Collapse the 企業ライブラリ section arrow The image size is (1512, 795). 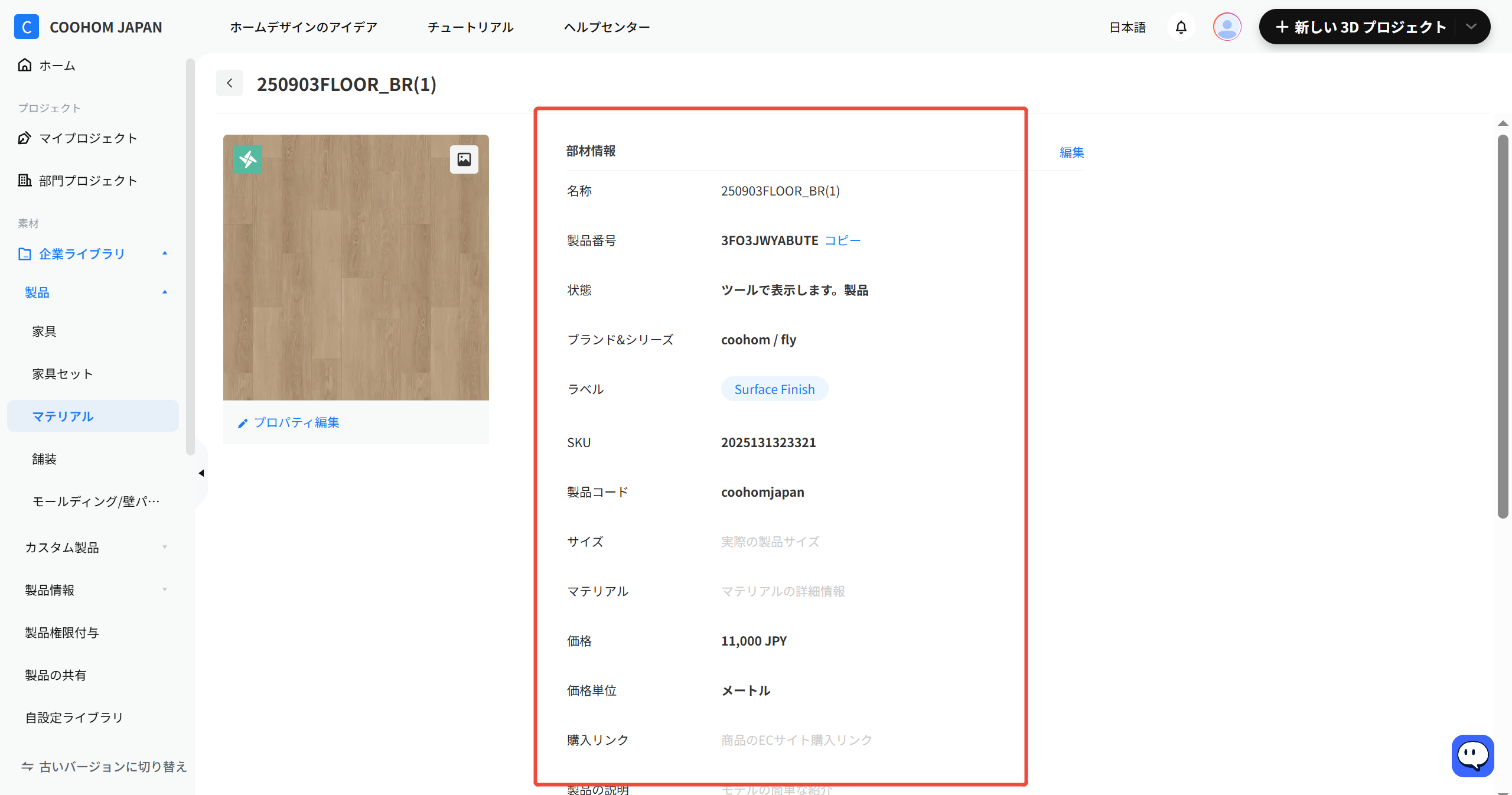165,253
